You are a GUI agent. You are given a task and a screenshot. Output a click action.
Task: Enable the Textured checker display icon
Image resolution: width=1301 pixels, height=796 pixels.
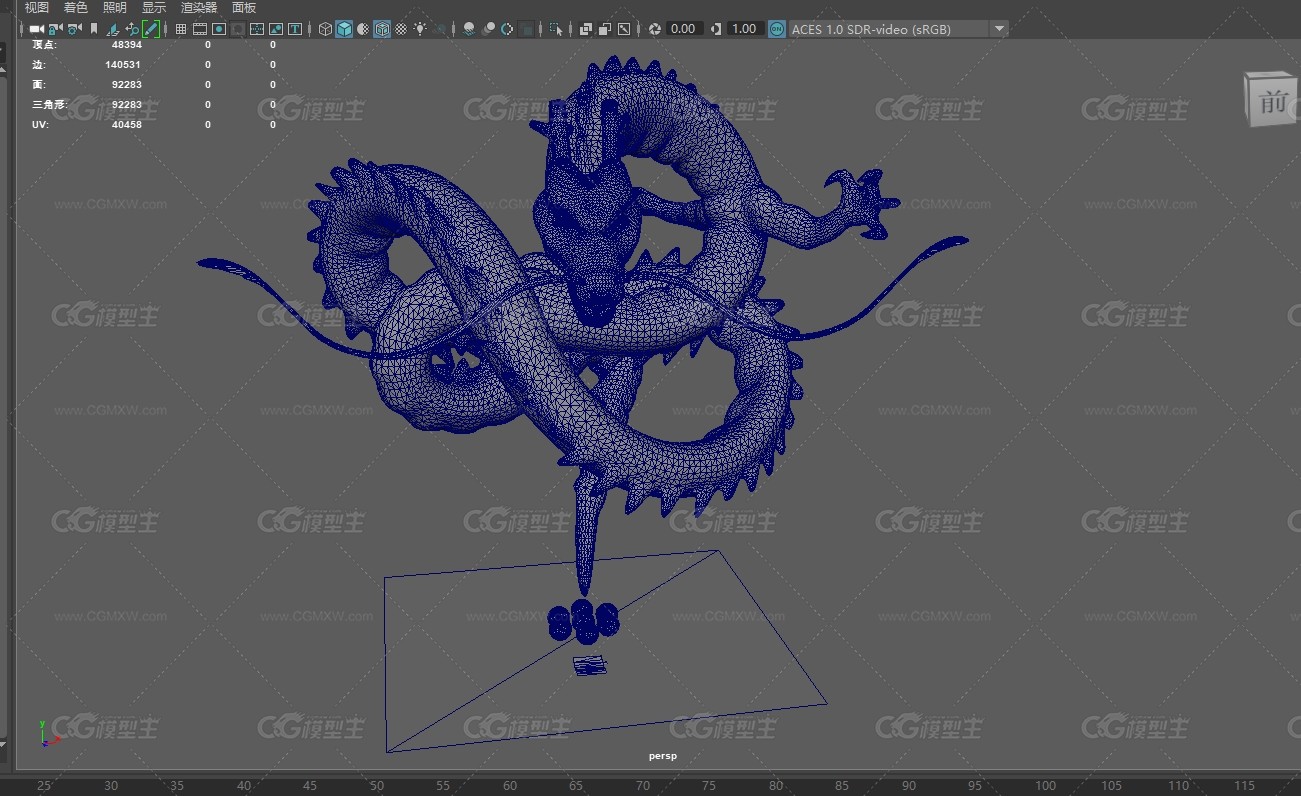(x=401, y=29)
